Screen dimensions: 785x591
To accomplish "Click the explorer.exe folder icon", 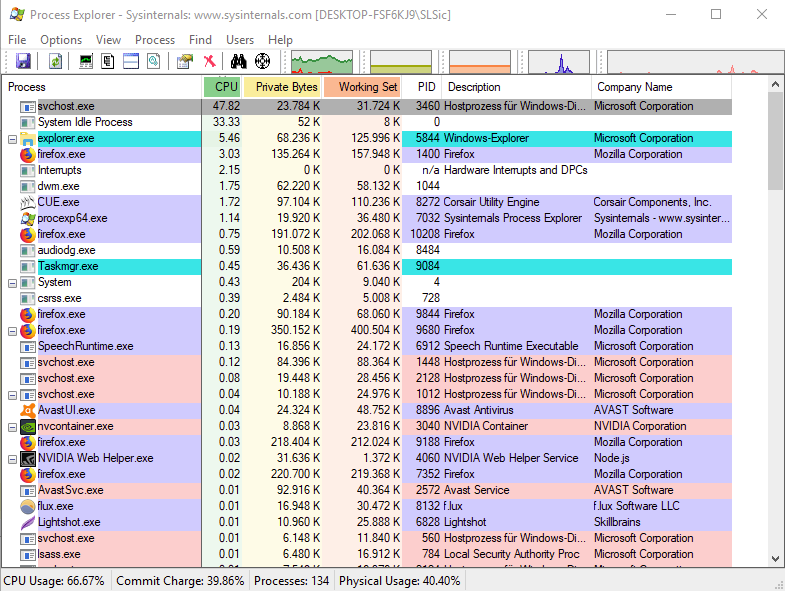I will pyautogui.click(x=28, y=139).
